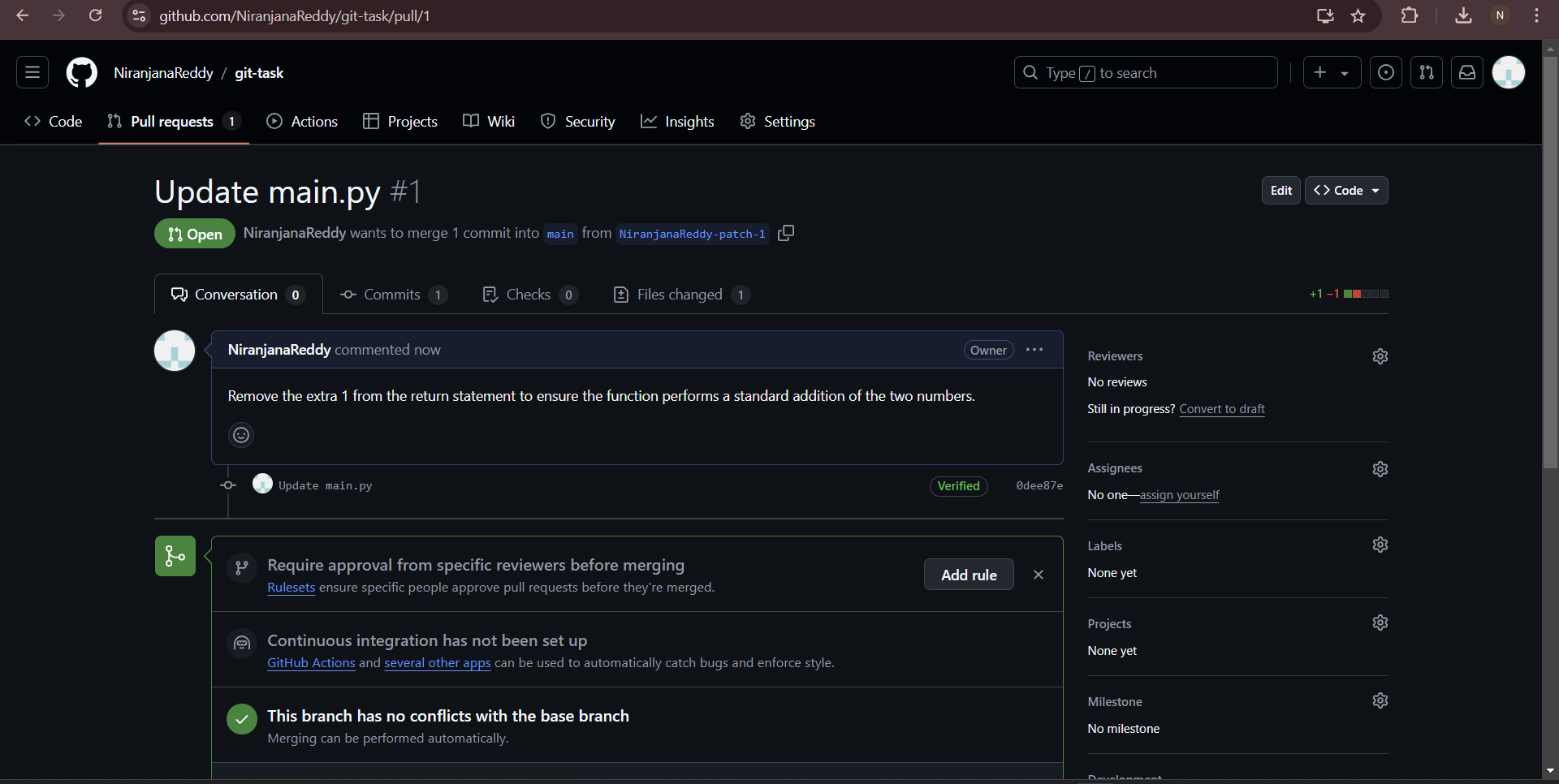This screenshot has width=1559, height=784.
Task: Open the Reviewers gear settings
Action: pos(1380,356)
